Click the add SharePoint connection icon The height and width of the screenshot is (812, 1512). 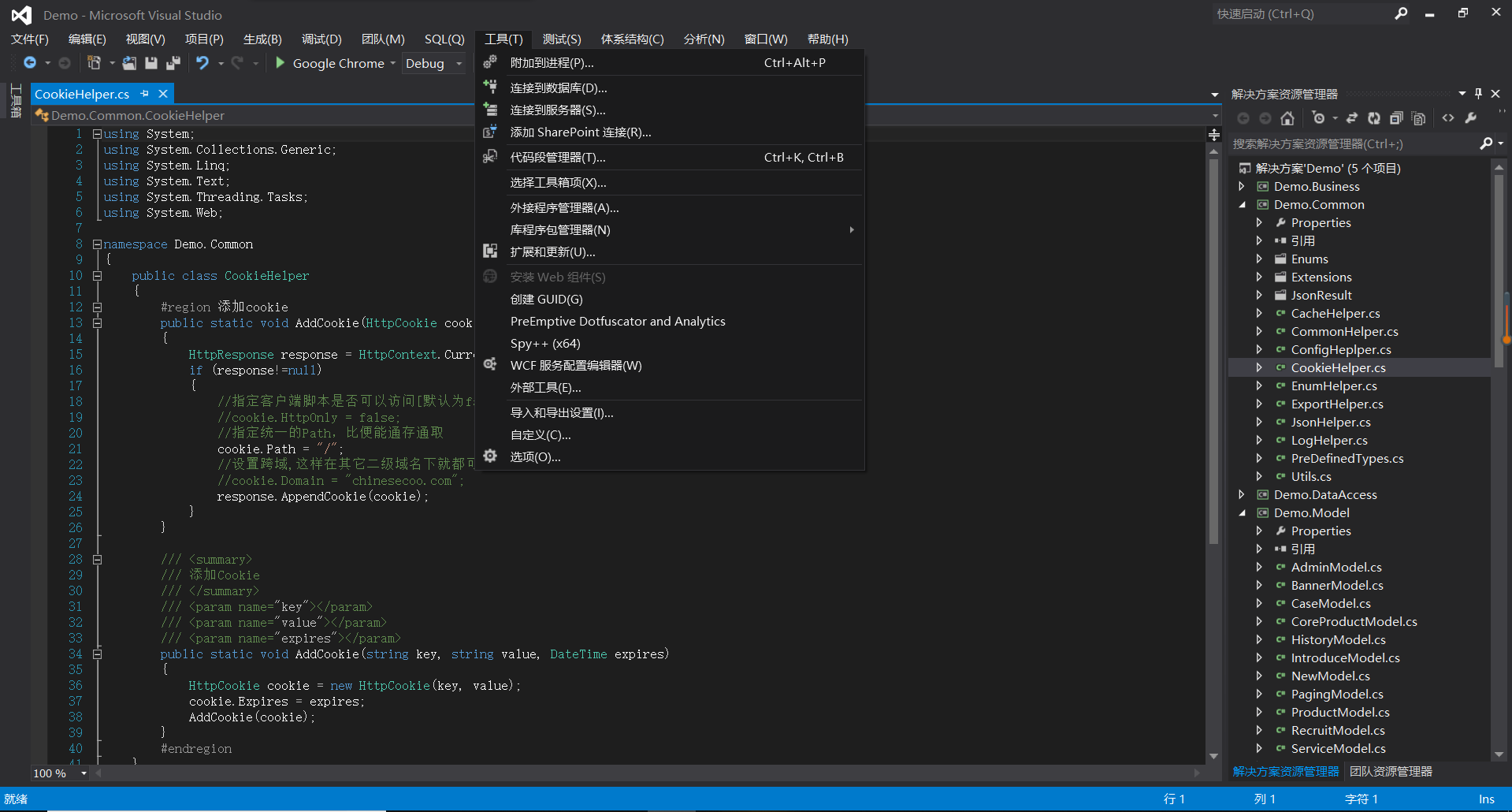pyautogui.click(x=490, y=132)
